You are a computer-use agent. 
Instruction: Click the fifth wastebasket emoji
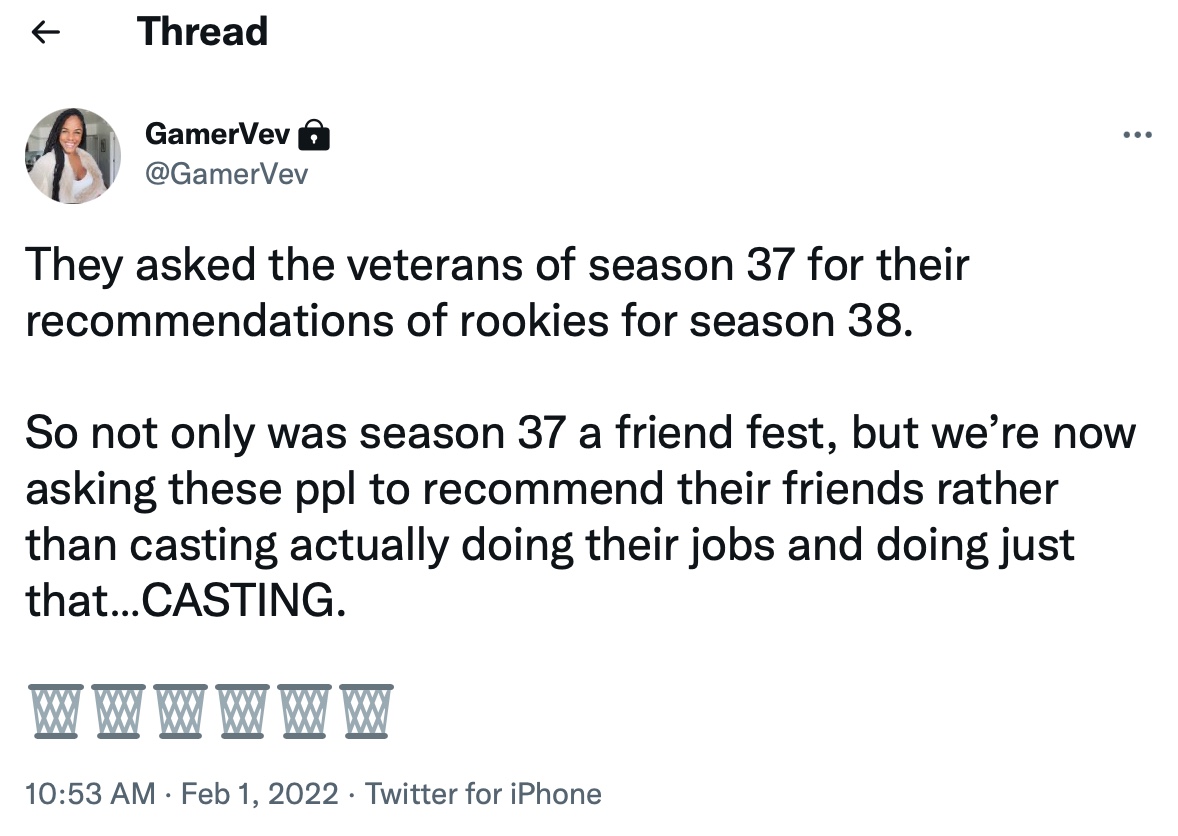point(306,712)
